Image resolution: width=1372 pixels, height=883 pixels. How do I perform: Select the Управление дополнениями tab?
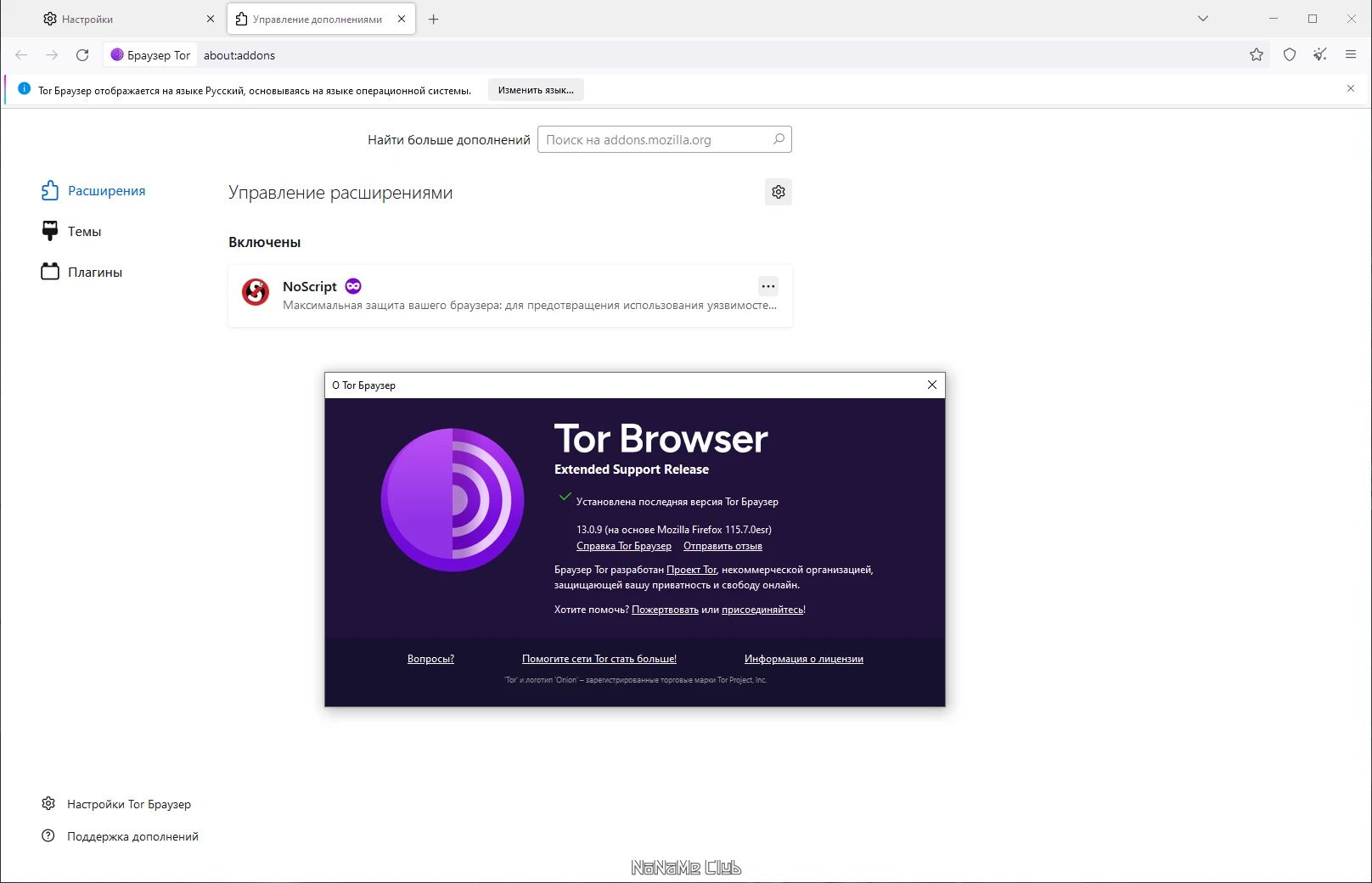click(322, 19)
